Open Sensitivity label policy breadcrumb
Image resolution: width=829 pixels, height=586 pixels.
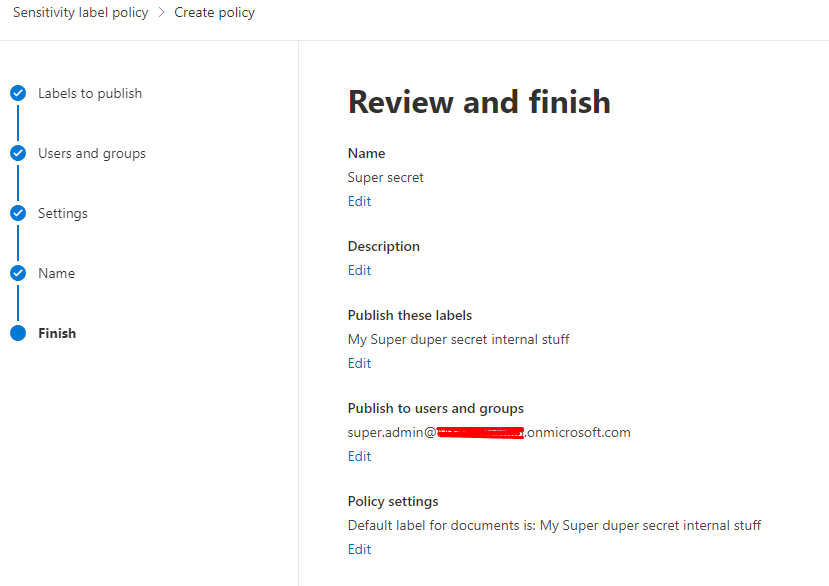(x=80, y=13)
